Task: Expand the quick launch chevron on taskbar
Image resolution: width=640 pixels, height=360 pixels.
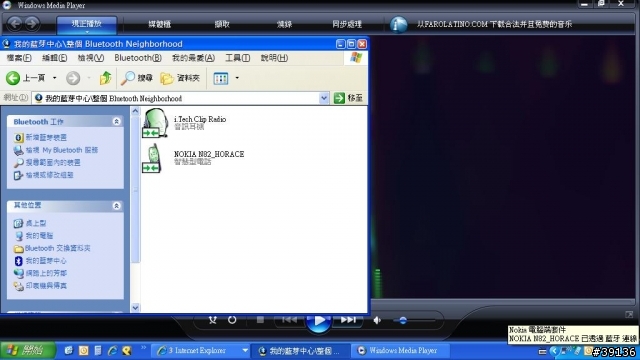Action: (143, 348)
